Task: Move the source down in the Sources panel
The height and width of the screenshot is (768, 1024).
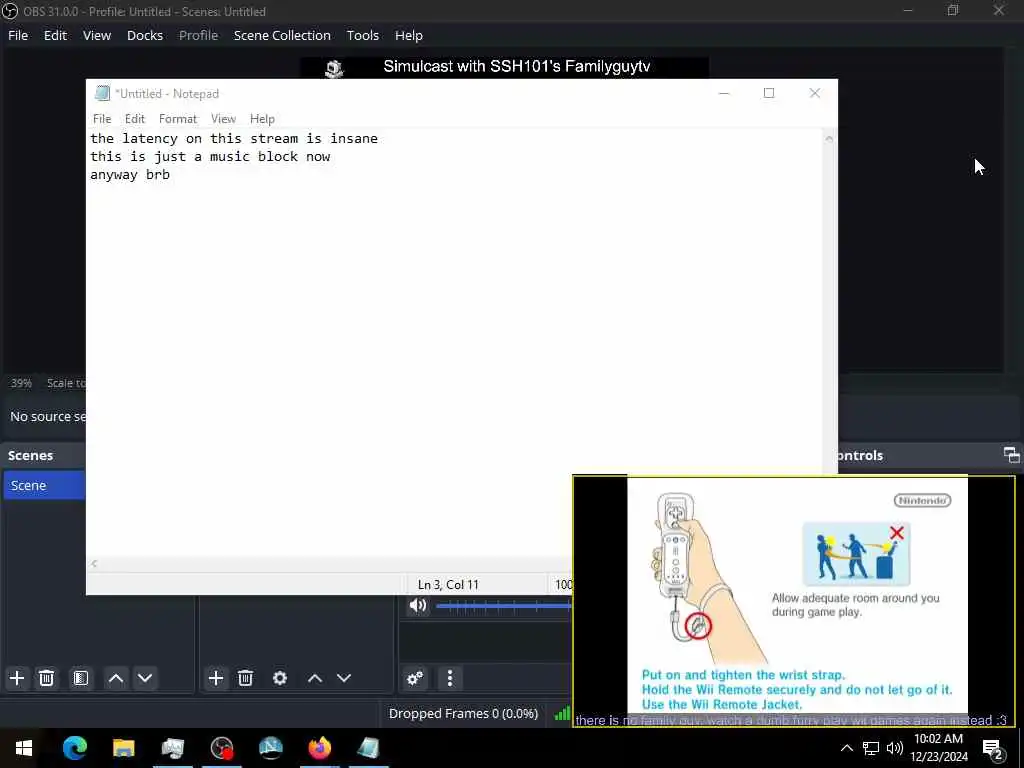Action: [344, 678]
